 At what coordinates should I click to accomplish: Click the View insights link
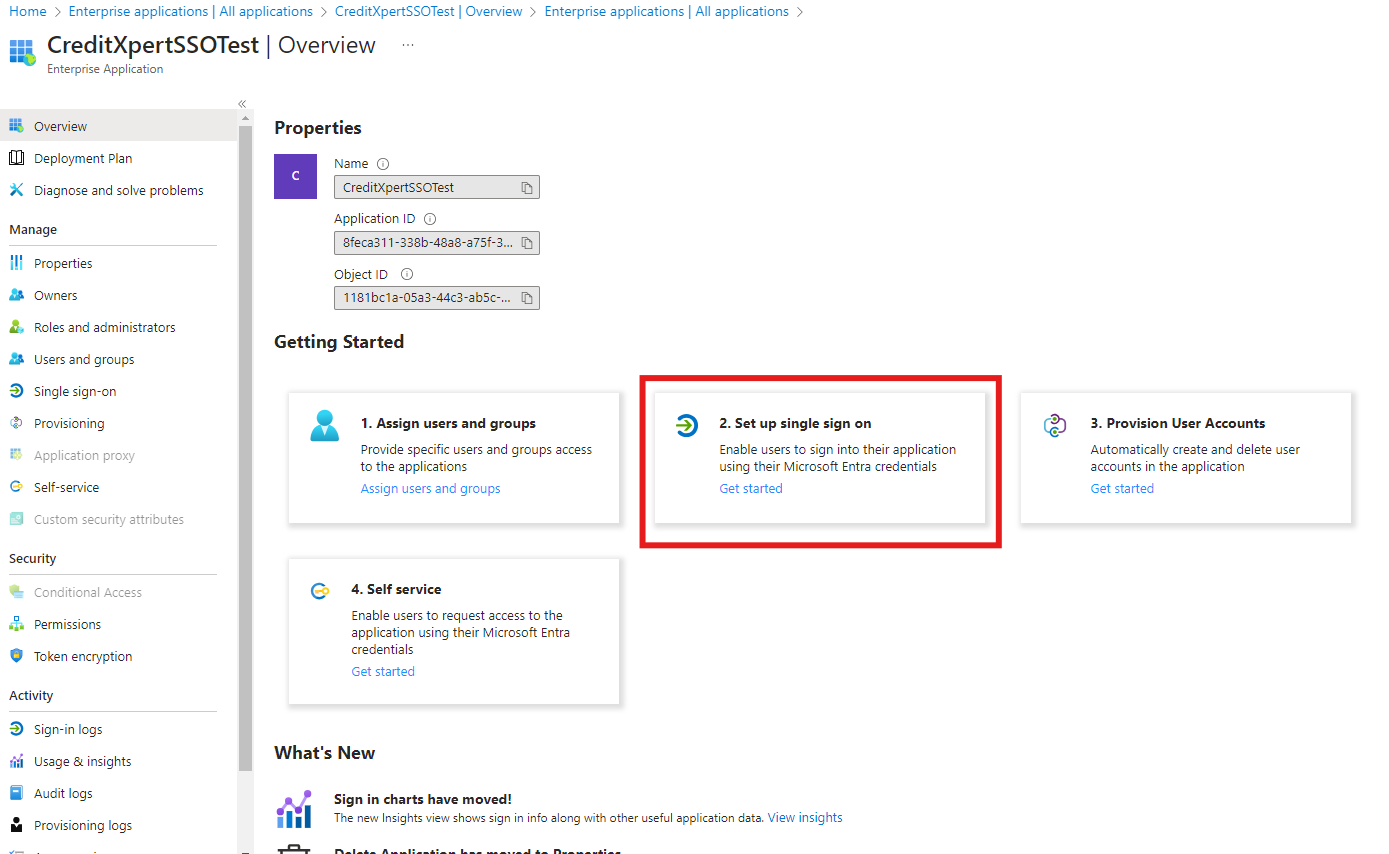(x=805, y=818)
